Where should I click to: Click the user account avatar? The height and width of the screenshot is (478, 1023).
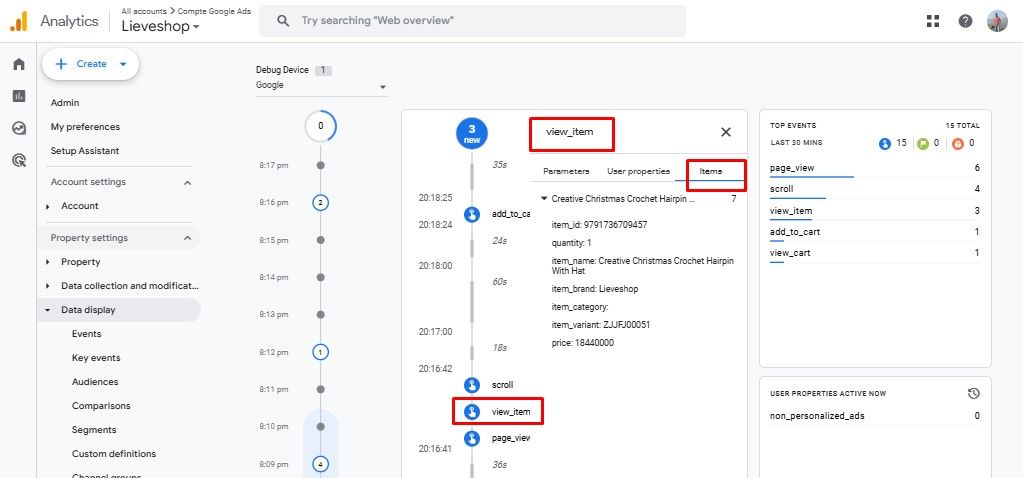coord(997,21)
